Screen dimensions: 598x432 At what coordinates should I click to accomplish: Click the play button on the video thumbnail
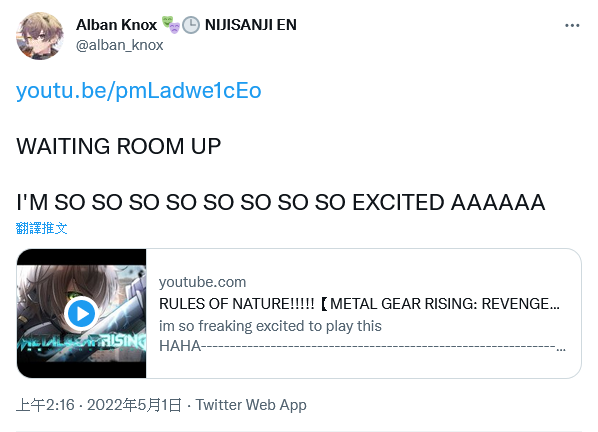[x=81, y=313]
